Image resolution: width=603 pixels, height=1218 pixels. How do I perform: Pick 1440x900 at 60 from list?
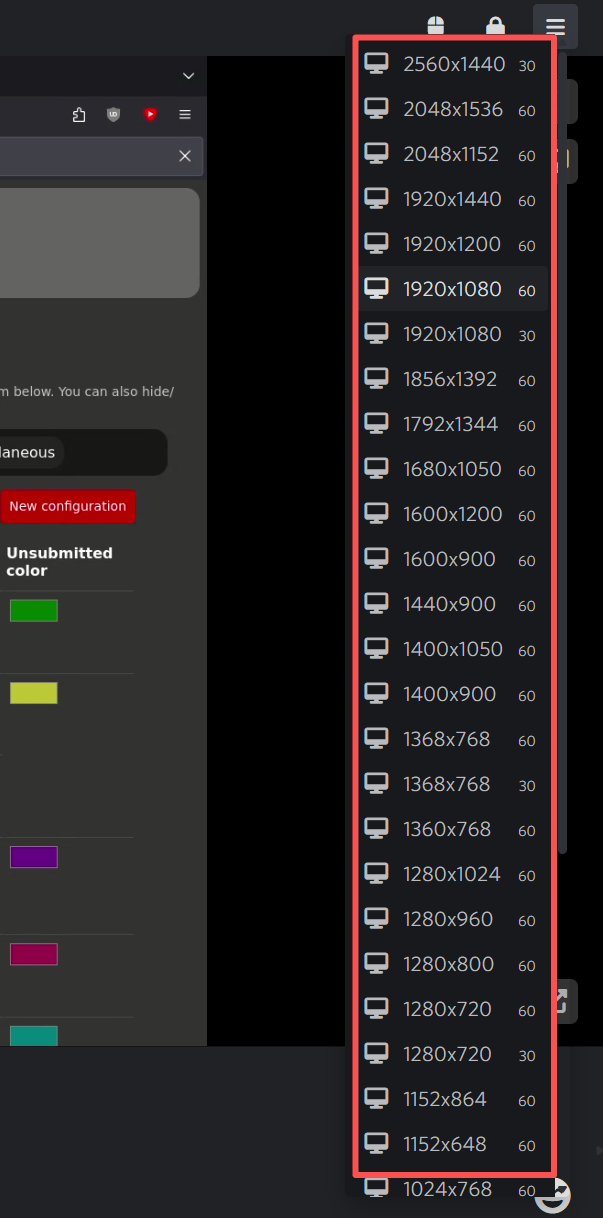[x=453, y=605]
